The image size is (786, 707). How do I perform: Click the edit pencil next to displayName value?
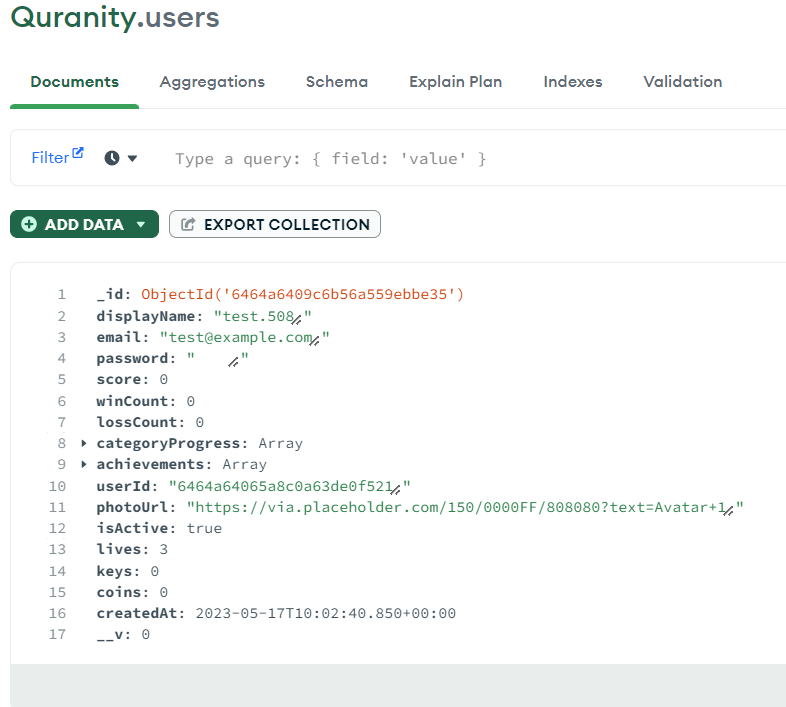point(295,318)
